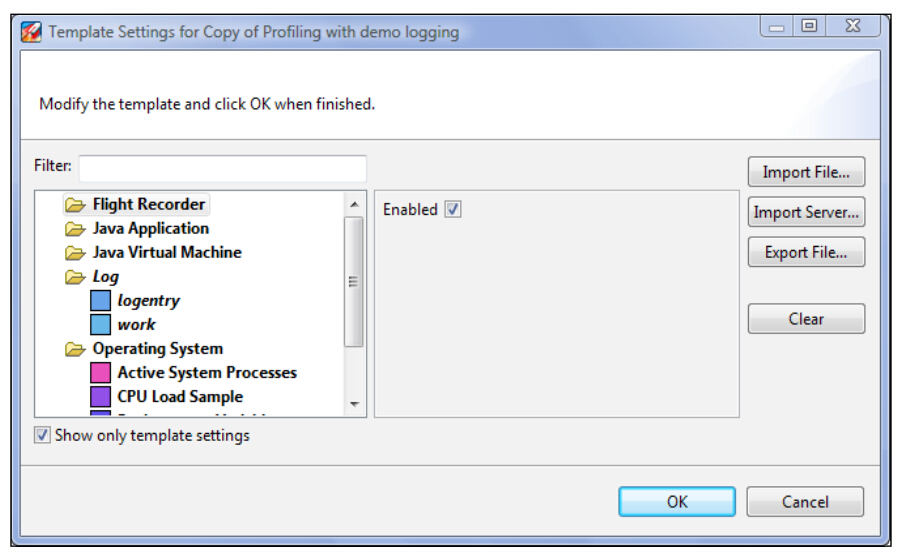The height and width of the screenshot is (558, 905).
Task: Click the Export File... button
Action: (806, 252)
